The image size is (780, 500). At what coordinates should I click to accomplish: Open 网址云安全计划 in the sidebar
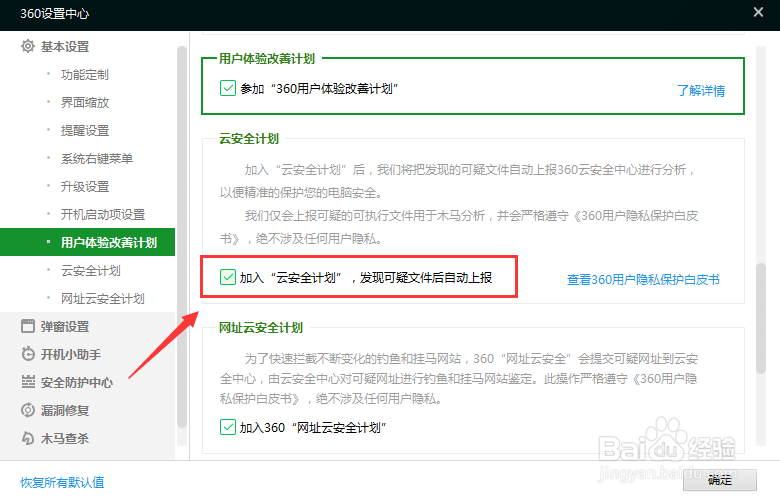click(102, 299)
